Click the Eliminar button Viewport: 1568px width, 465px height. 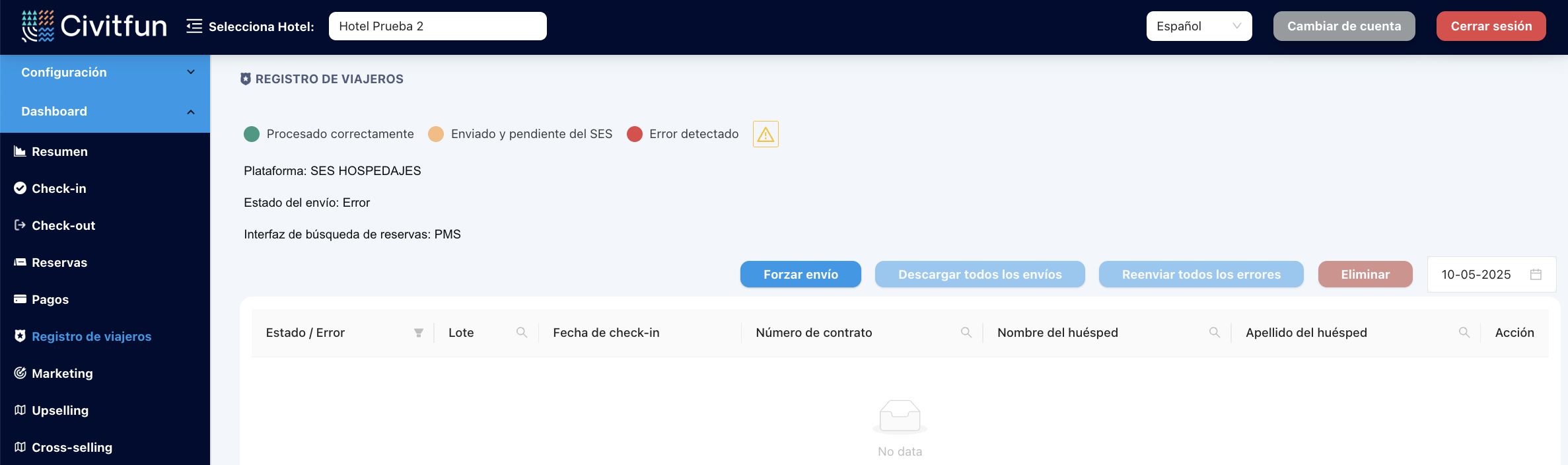coord(1365,274)
